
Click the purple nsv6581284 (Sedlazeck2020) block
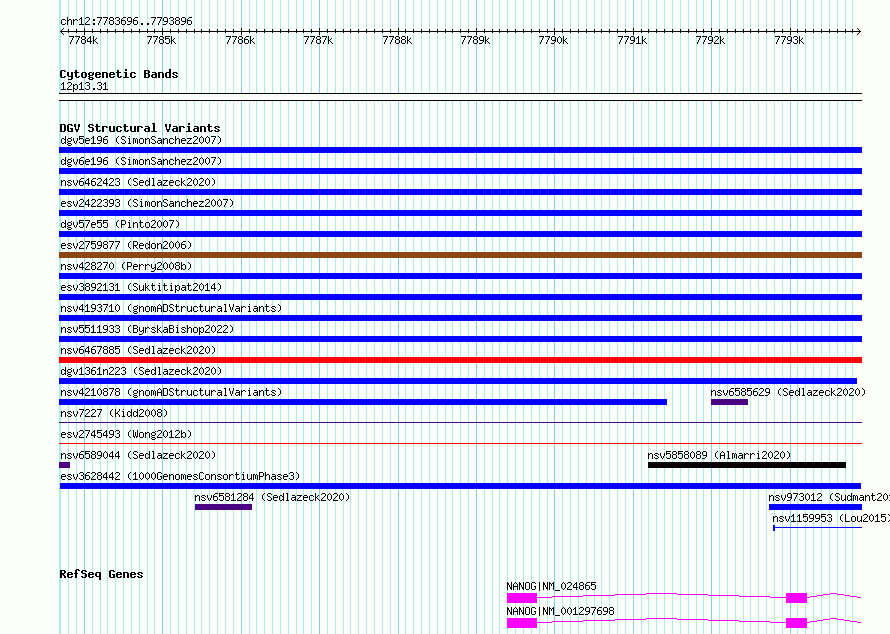pos(224,507)
